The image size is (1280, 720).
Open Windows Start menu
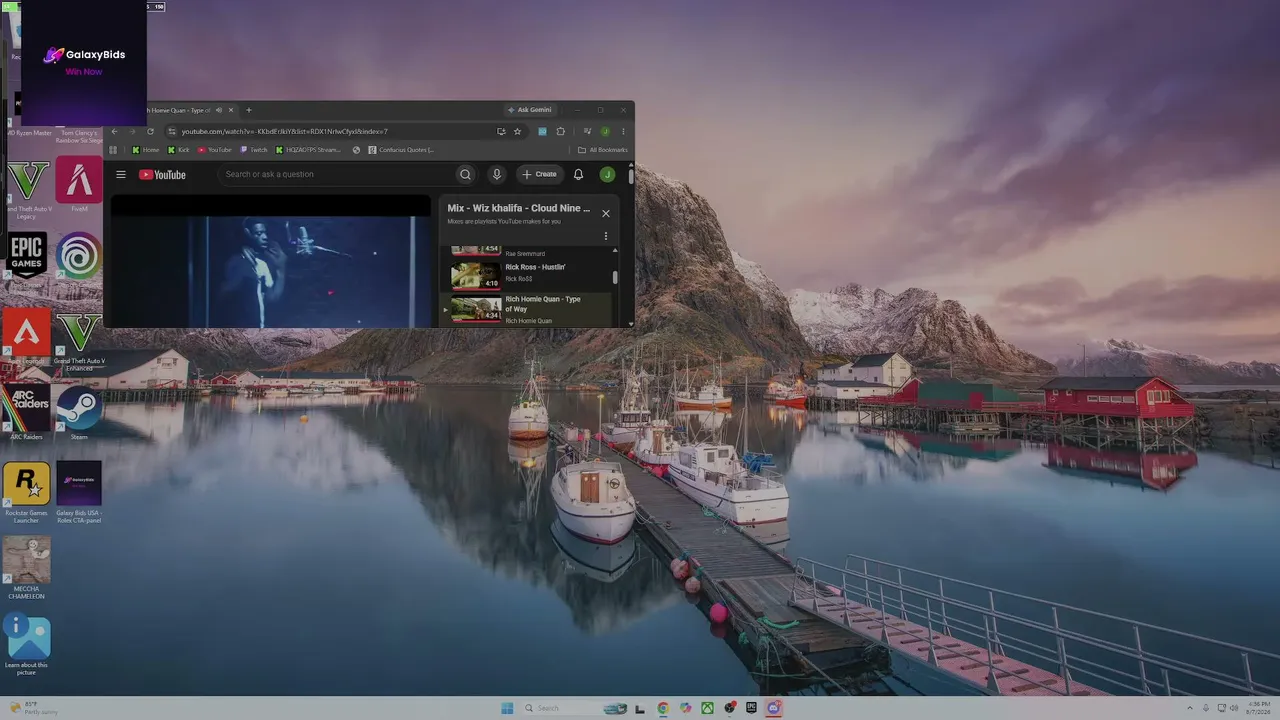pos(507,708)
